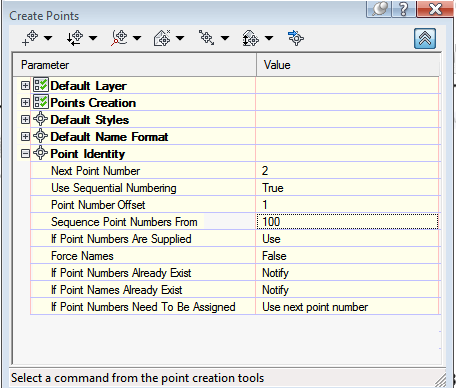
Task: Click the Sequence Point Numbers From value 100
Action: pyautogui.click(x=347, y=222)
